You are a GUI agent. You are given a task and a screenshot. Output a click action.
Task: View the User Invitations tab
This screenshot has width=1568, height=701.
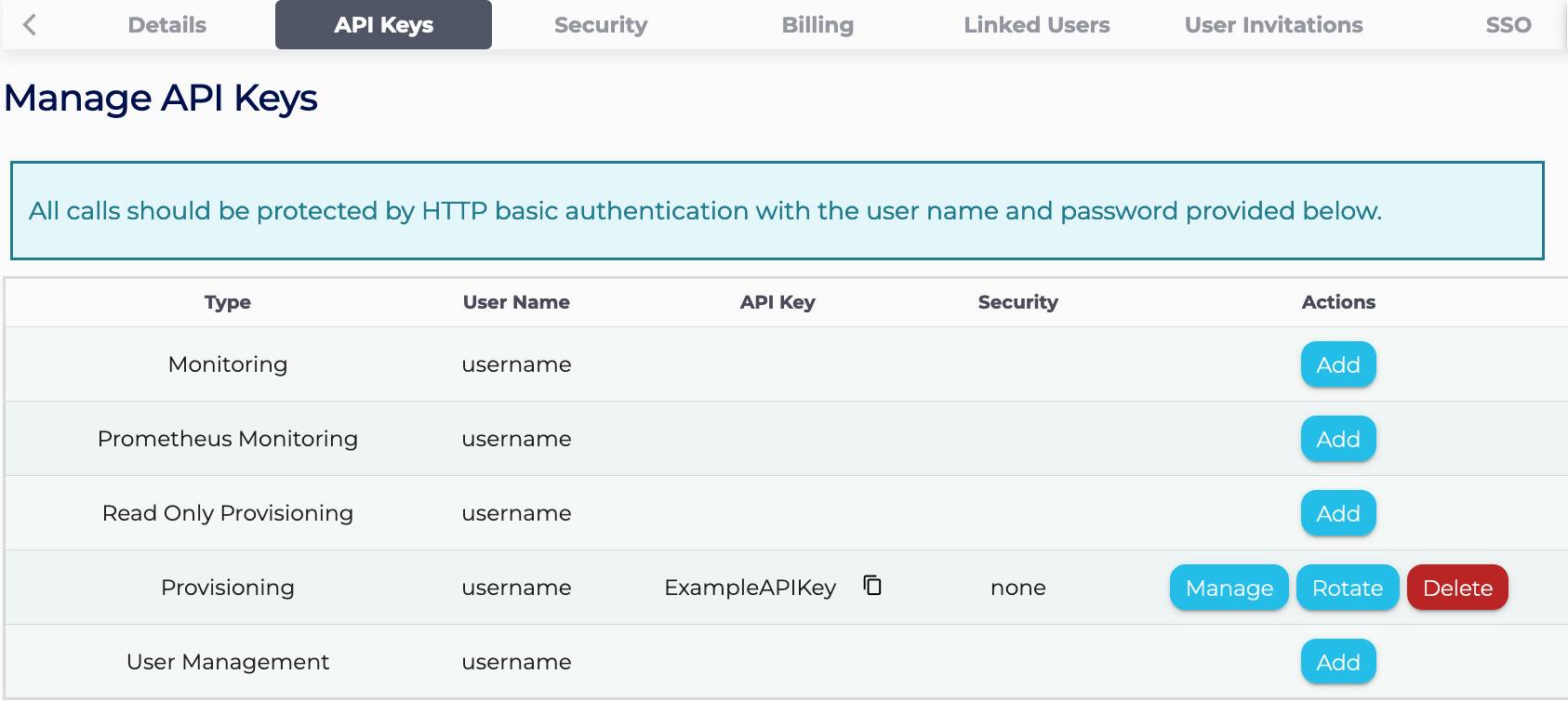(1273, 25)
